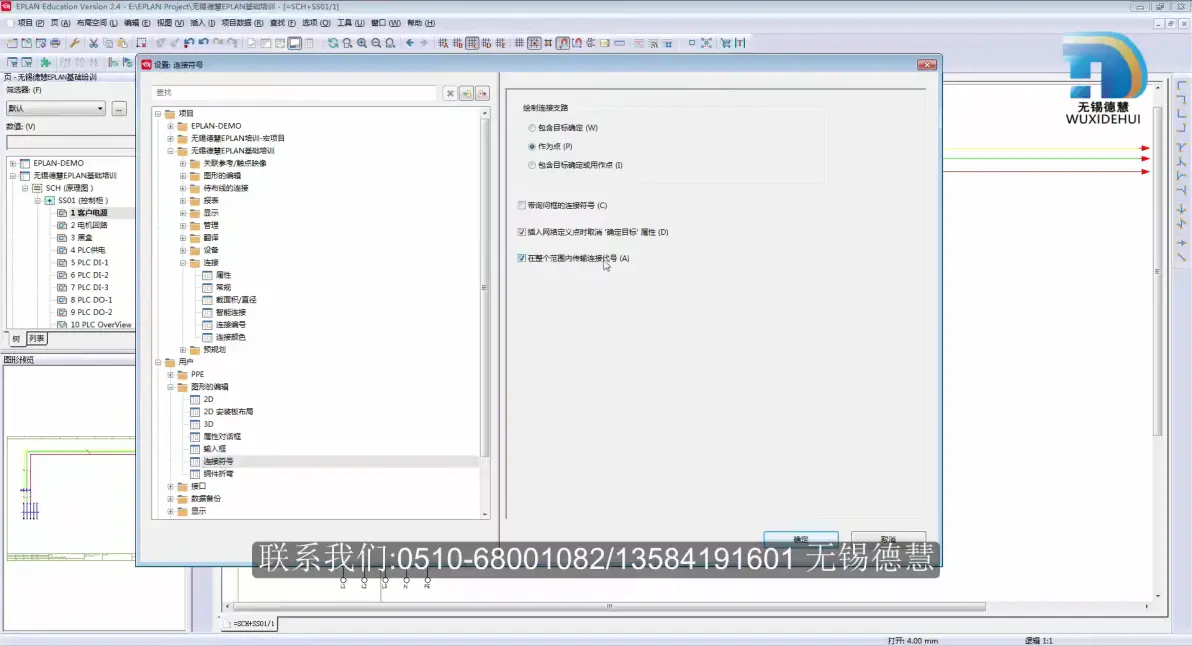The height and width of the screenshot is (646, 1192).
Task: Click the shopping cart parts icon
Action: (726, 43)
